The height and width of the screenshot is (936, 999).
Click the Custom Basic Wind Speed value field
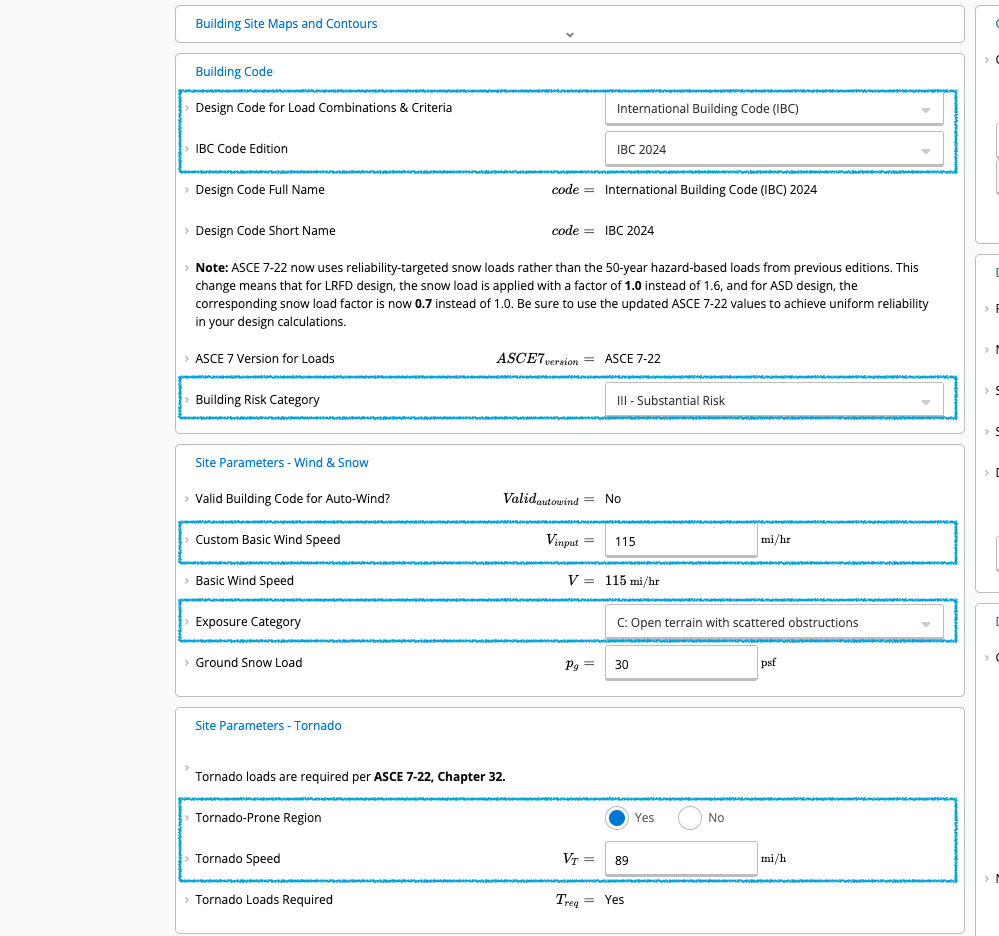[x=681, y=540]
